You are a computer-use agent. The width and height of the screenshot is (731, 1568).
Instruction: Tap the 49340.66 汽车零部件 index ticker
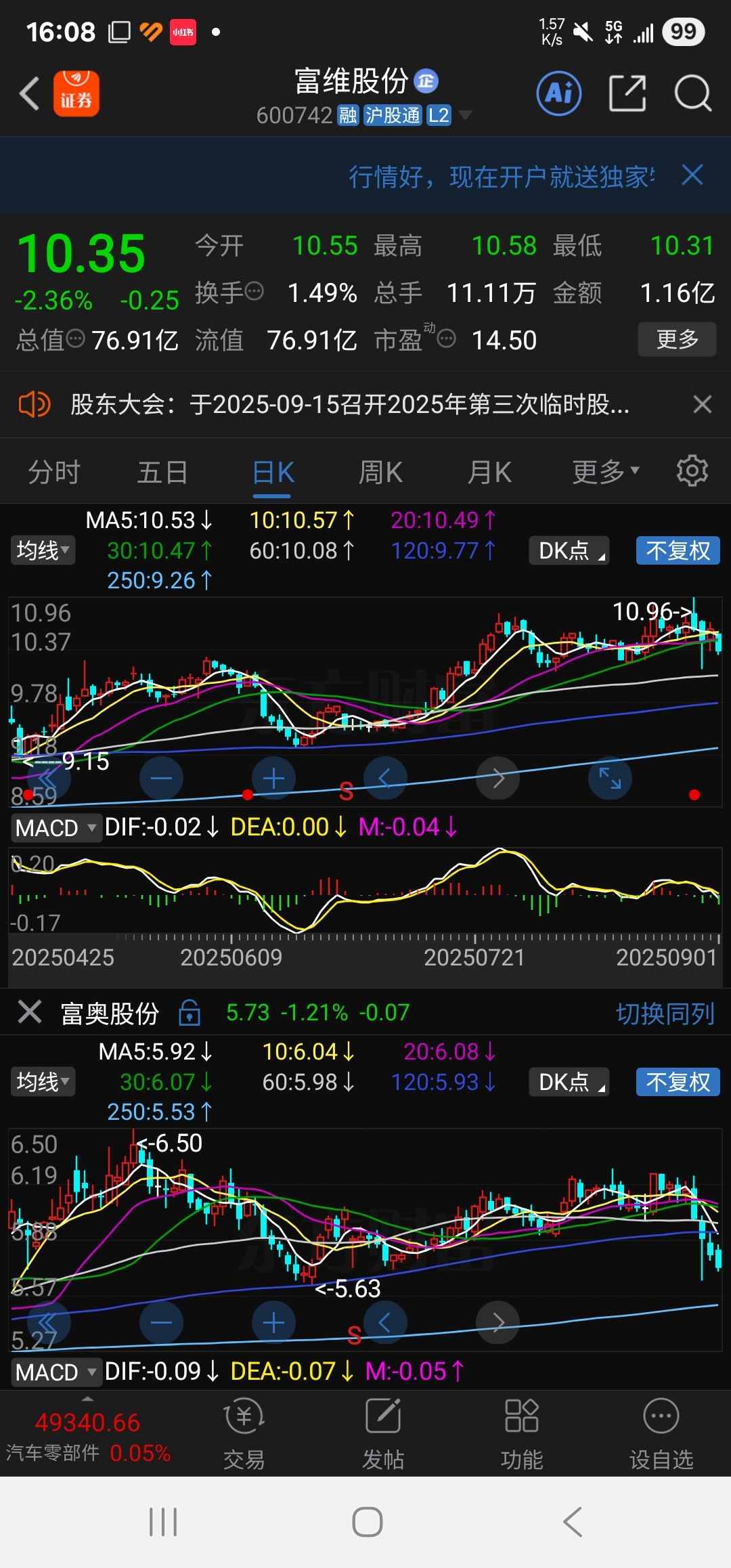[88, 1437]
